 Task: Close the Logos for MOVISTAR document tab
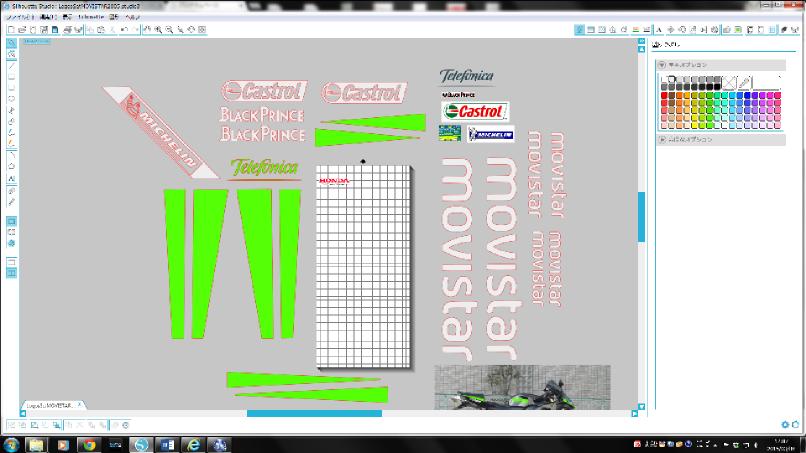pos(79,405)
